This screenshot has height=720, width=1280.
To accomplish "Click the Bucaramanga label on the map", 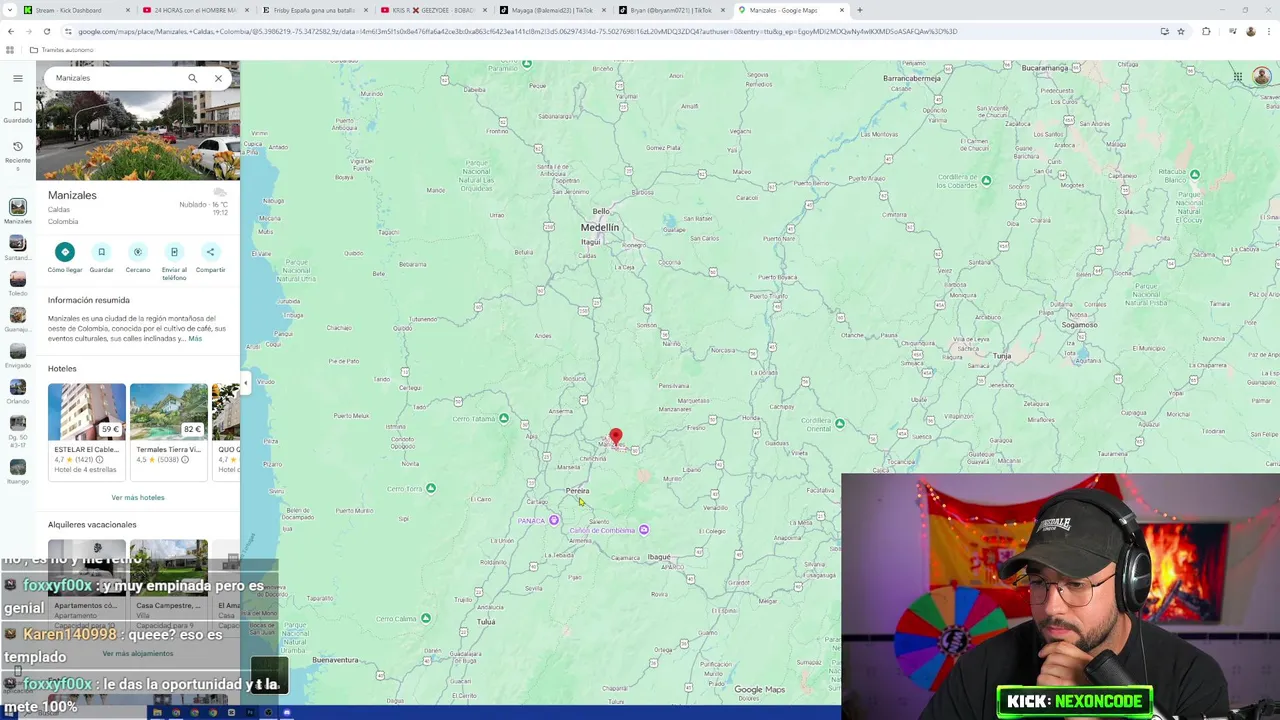I will point(1045,67).
